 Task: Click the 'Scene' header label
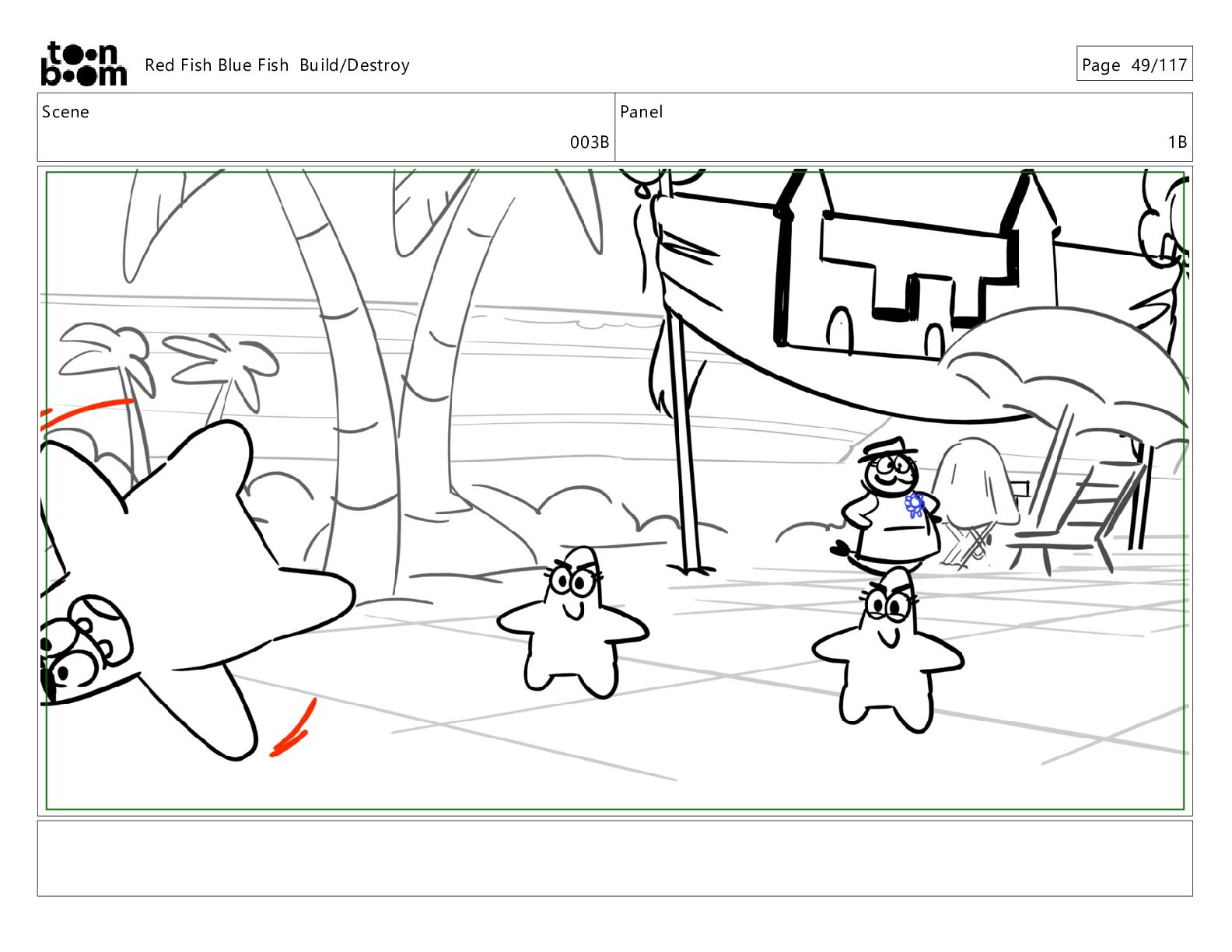[x=65, y=112]
